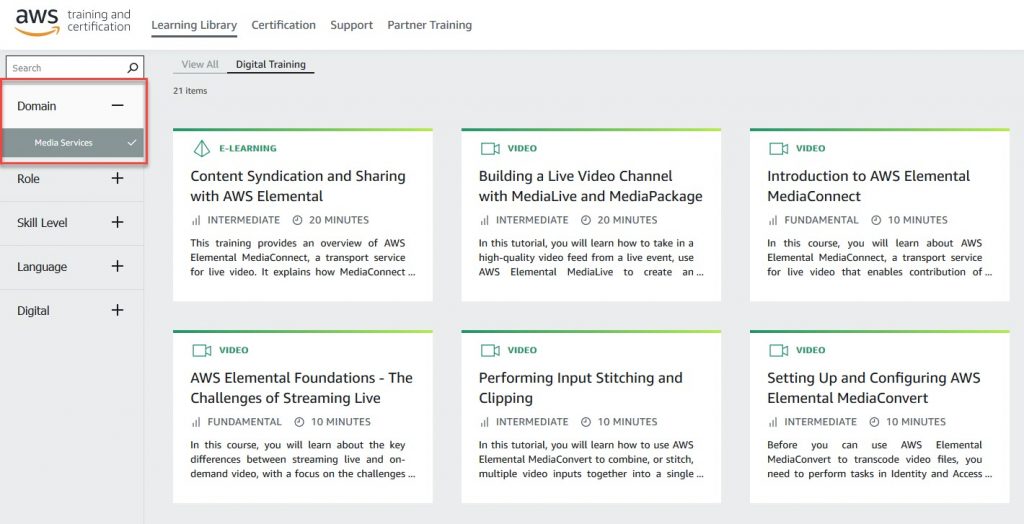The image size is (1024, 524).
Task: Click the '21 items' count text
Action: coord(190,91)
